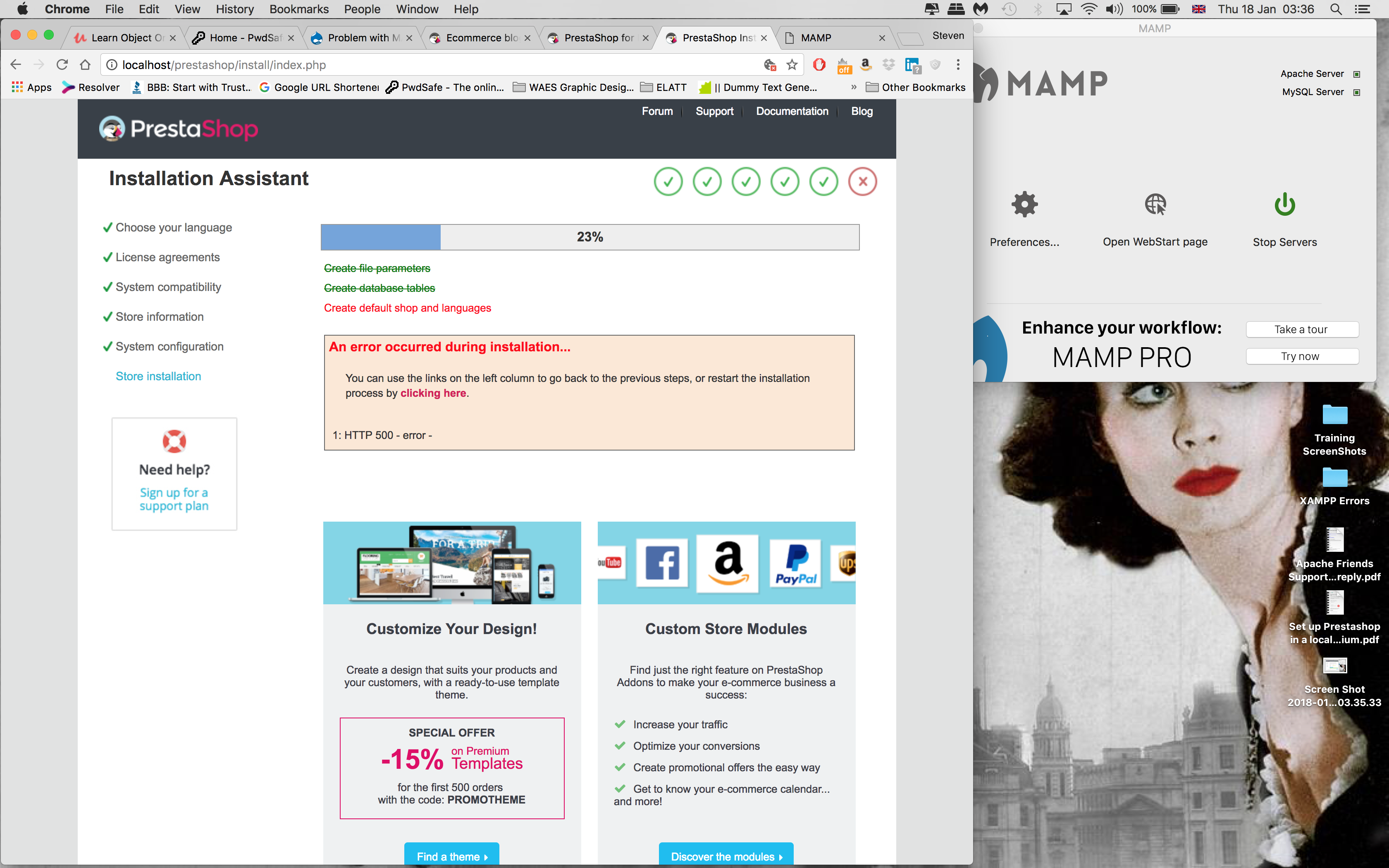This screenshot has height=868, width=1389.
Task: Click the MAMP Preferences gear icon
Action: [x=1024, y=204]
